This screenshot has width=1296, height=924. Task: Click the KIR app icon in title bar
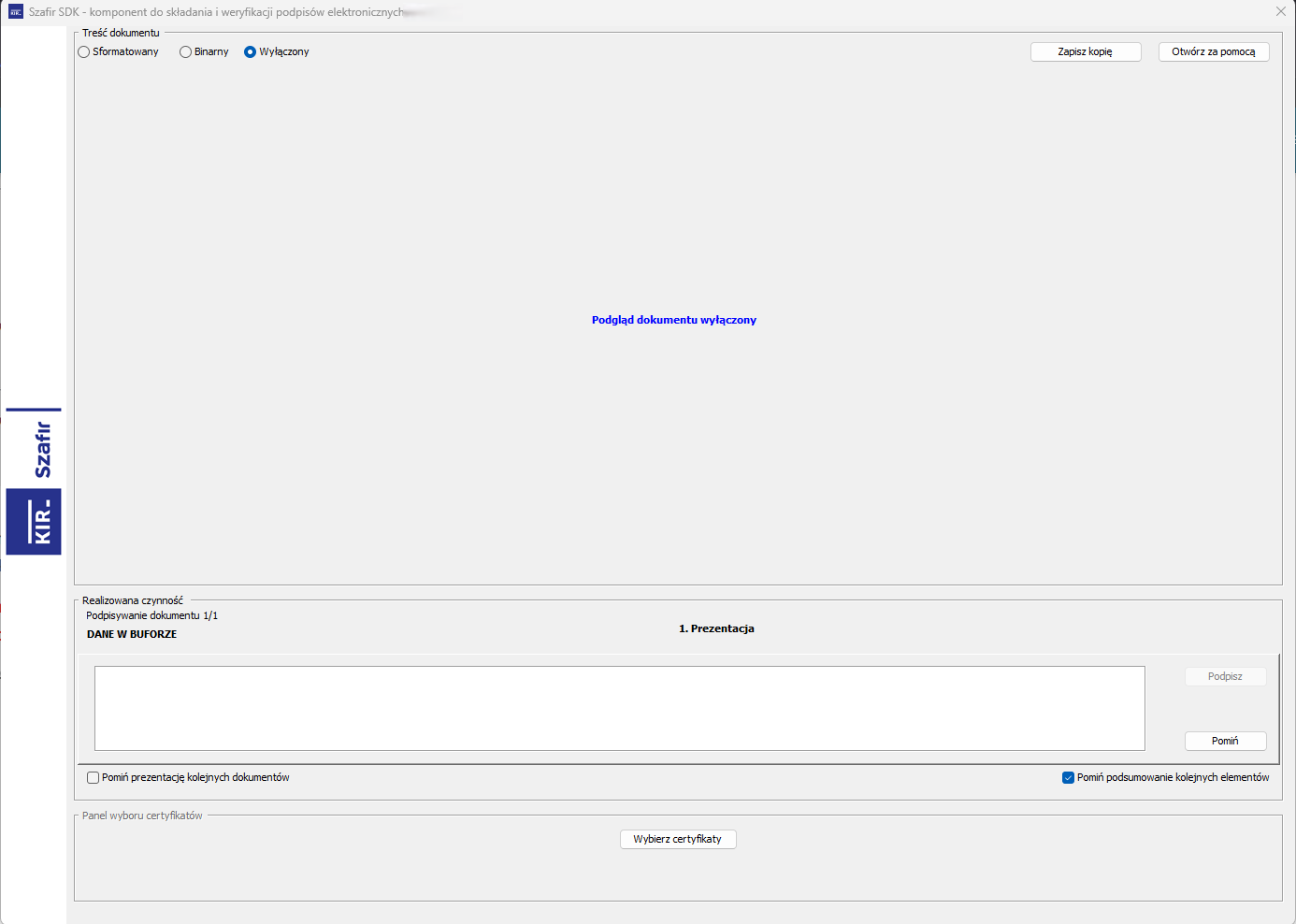tap(16, 12)
